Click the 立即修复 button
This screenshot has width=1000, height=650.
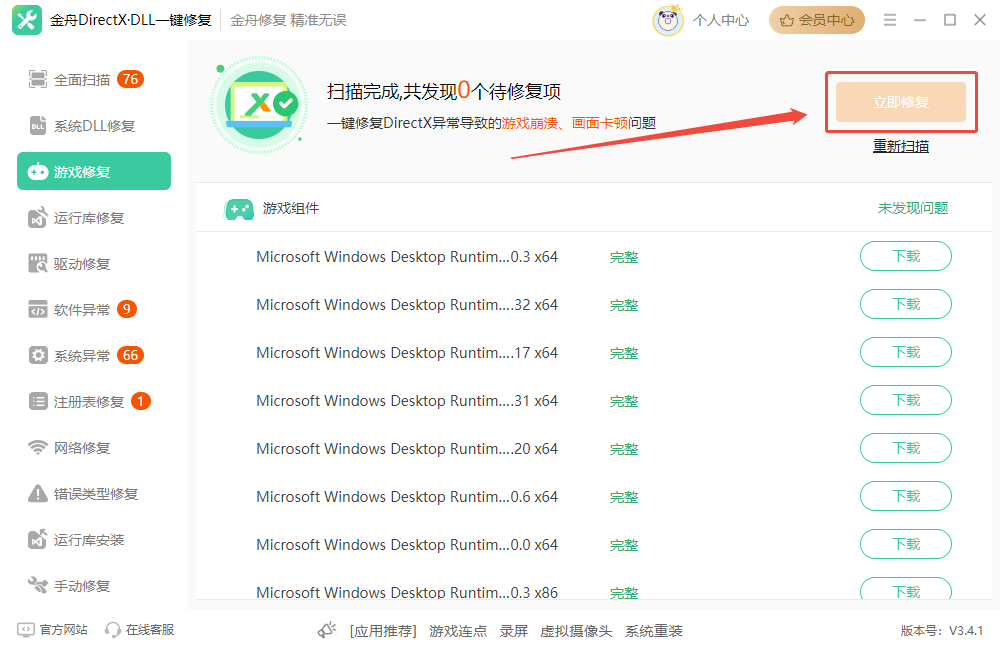pyautogui.click(x=901, y=102)
